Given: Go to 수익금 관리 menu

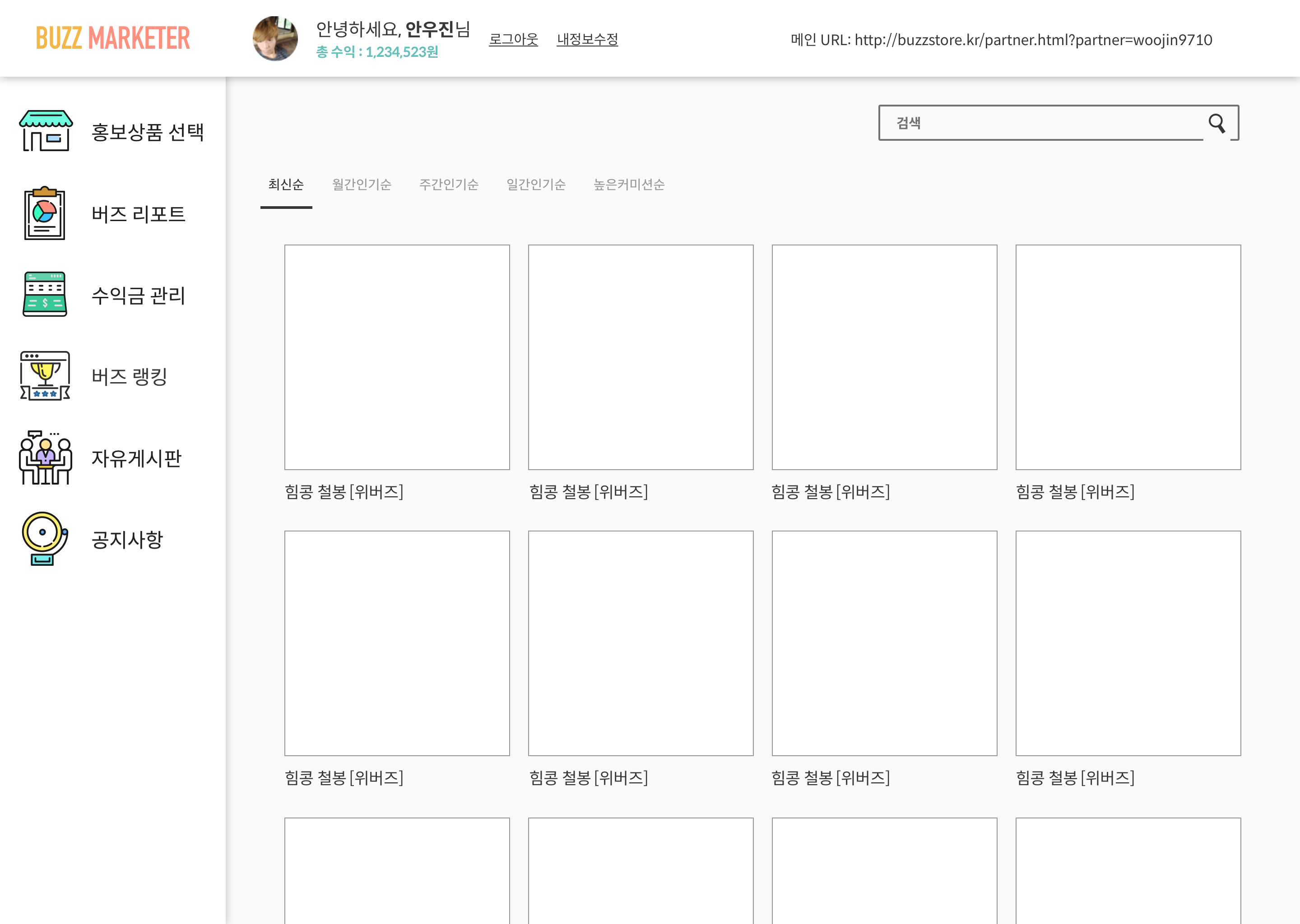Looking at the screenshot, I should (138, 296).
